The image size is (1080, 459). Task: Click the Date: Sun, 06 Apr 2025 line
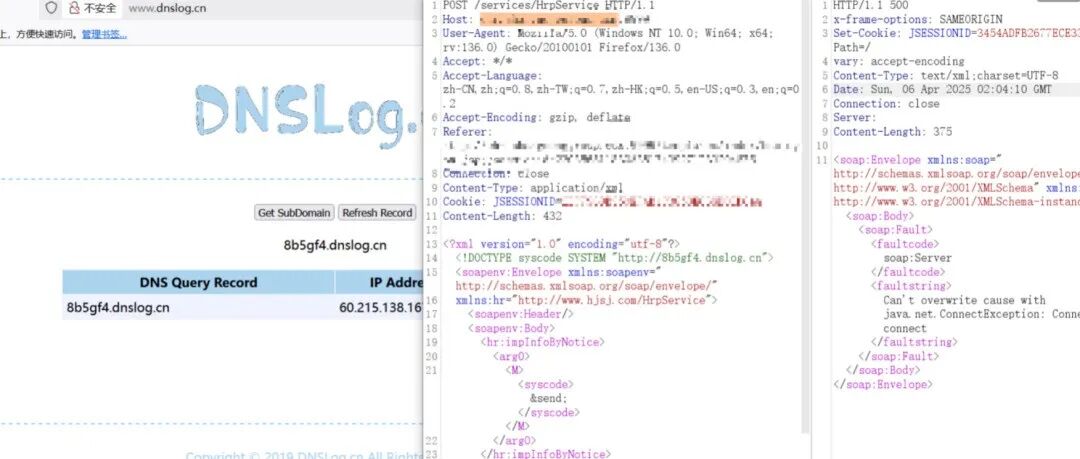(x=942, y=90)
